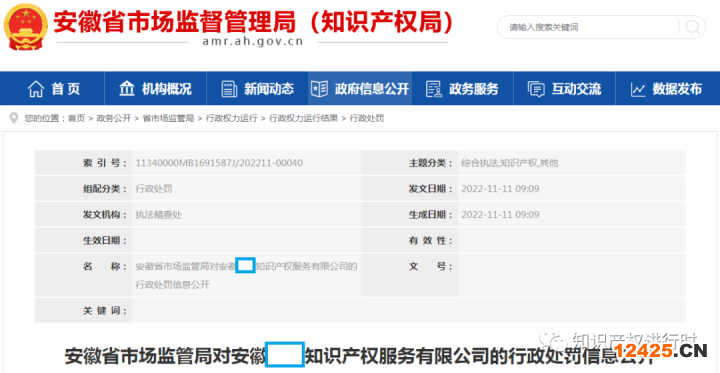The image size is (720, 373).
Task: Open the 互动交流 navigation menu item
Action: click(564, 89)
